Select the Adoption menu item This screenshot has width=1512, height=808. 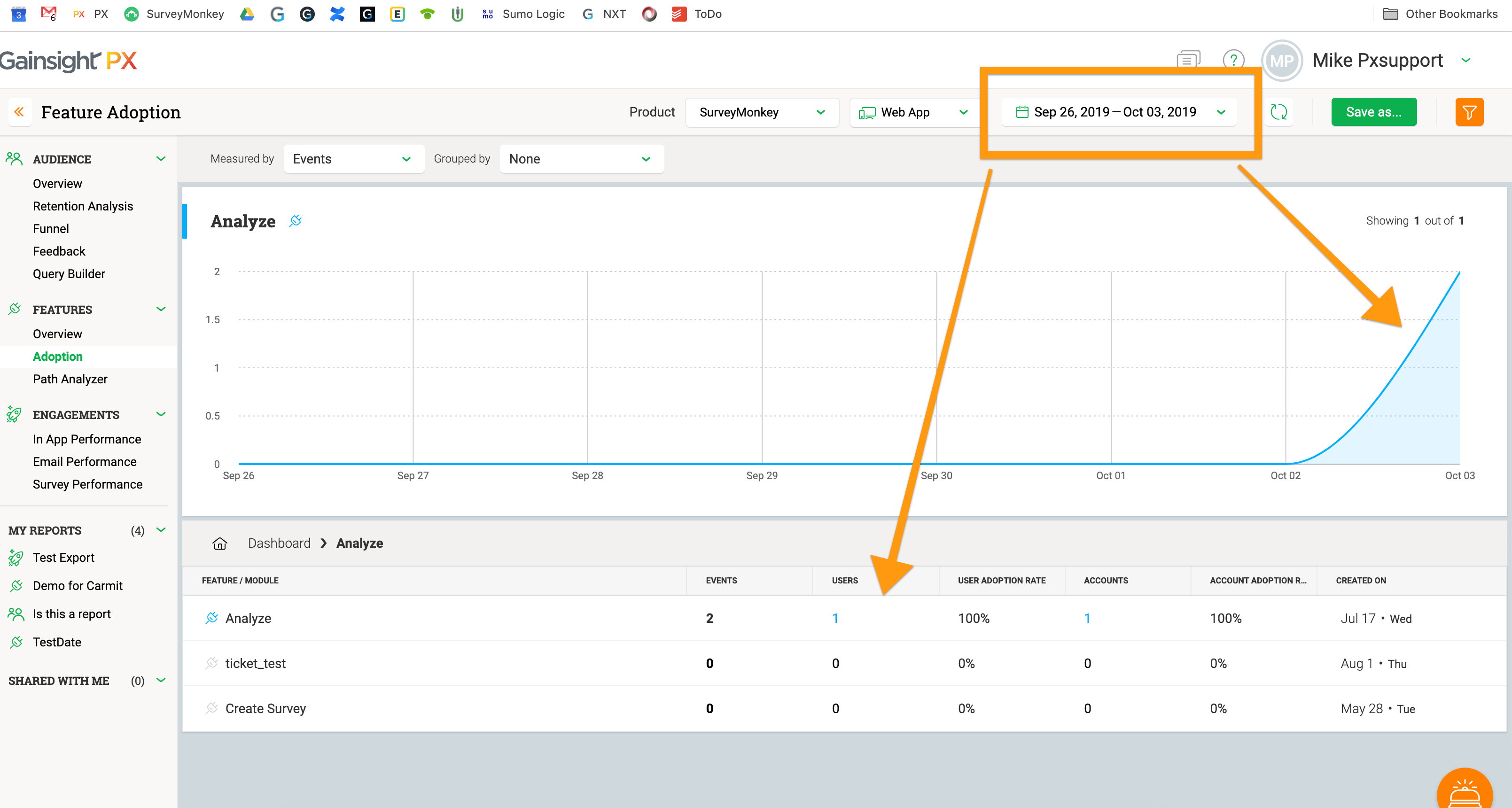(x=57, y=356)
